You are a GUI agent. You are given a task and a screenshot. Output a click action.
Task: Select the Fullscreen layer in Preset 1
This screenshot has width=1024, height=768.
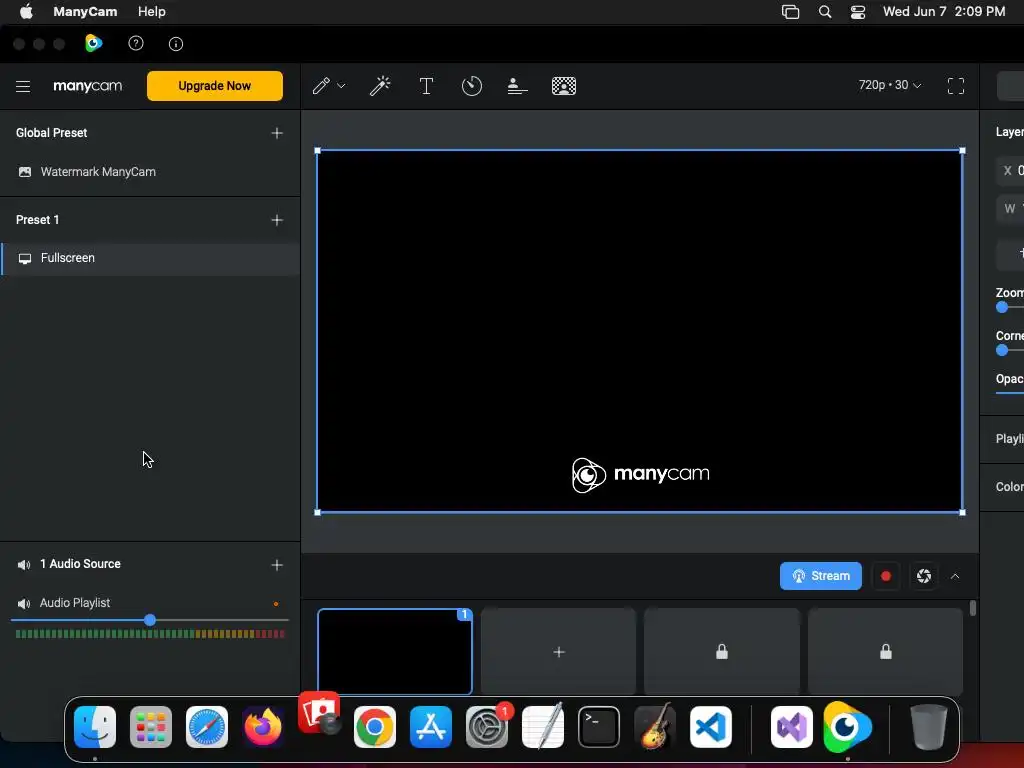150,259
